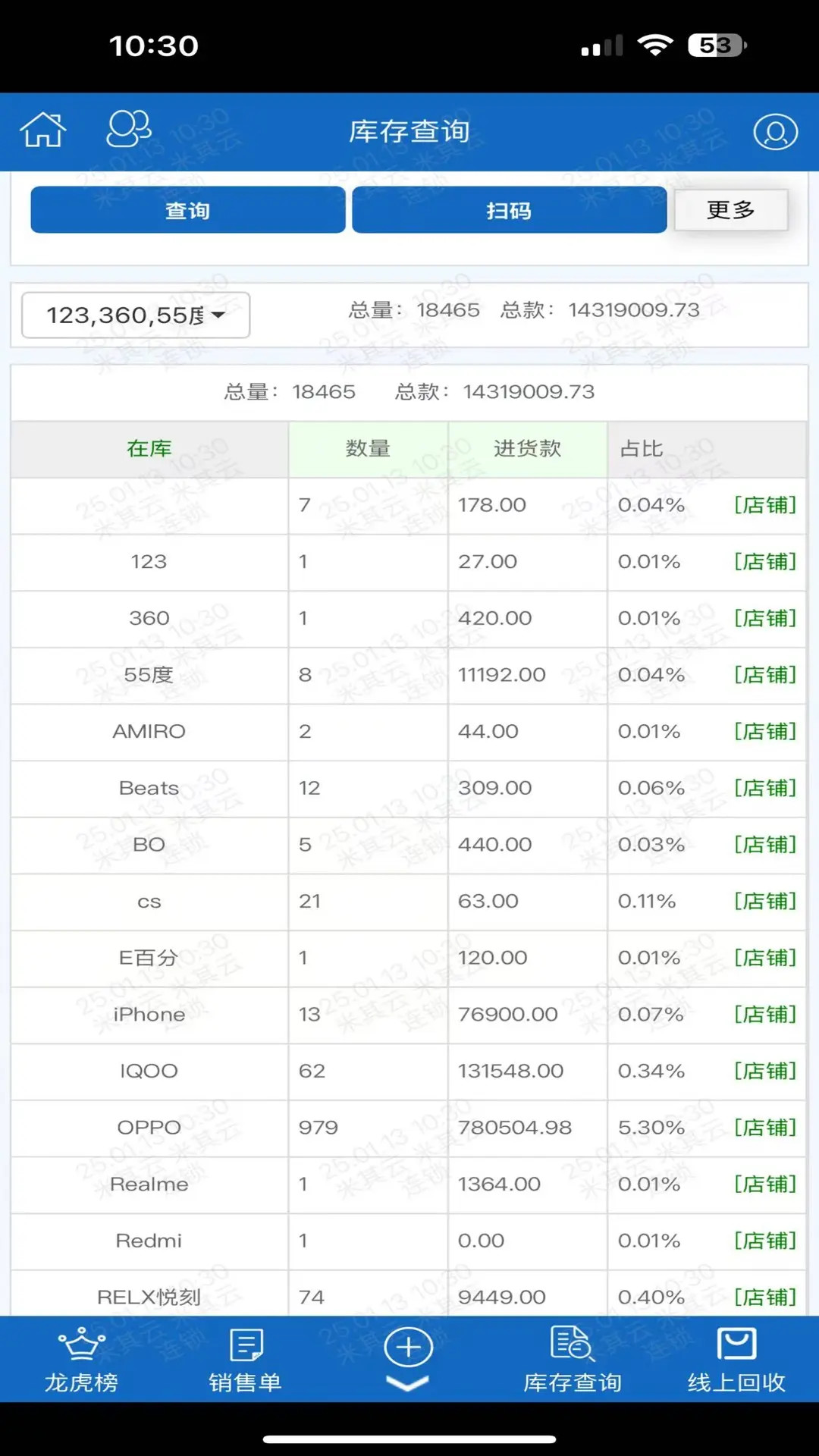Viewport: 819px width, 1456px height.
Task: Open 店铺 link for the iPhone row
Action: [764, 1015]
